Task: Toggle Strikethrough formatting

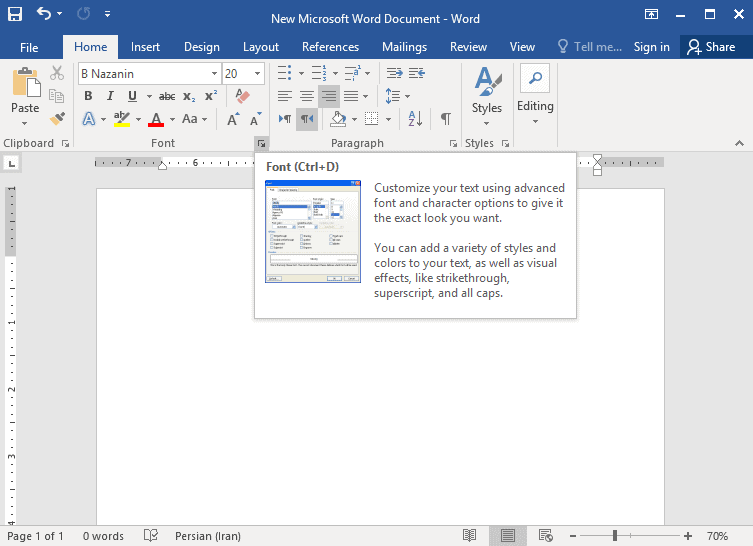Action: (x=167, y=96)
